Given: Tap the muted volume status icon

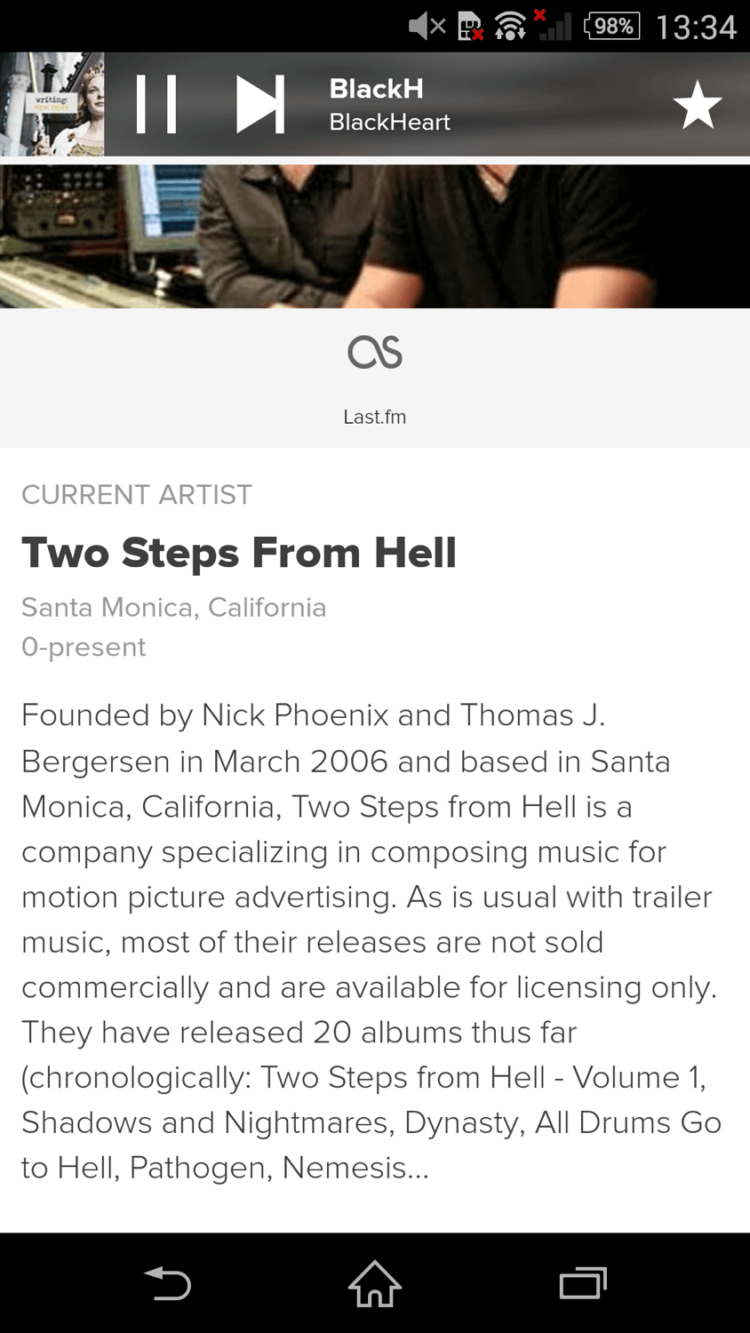Looking at the screenshot, I should (427, 26).
